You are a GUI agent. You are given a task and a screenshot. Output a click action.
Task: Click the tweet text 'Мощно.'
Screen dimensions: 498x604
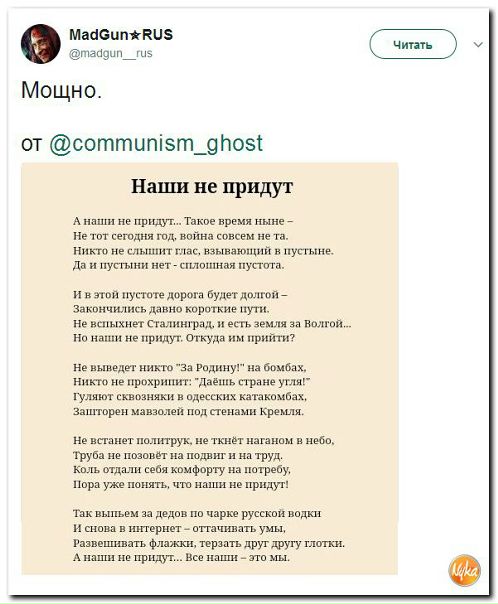62,90
